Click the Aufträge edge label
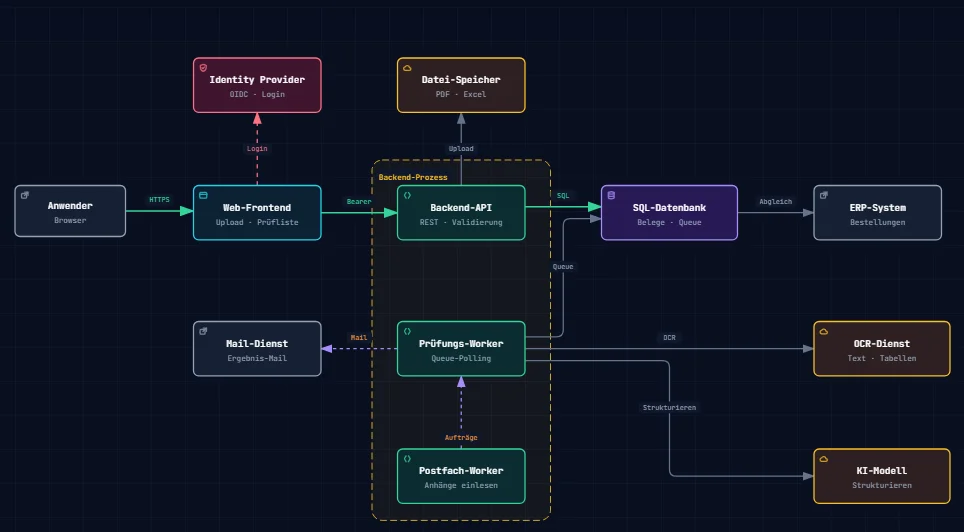This screenshot has height=532, width=964. coord(461,438)
